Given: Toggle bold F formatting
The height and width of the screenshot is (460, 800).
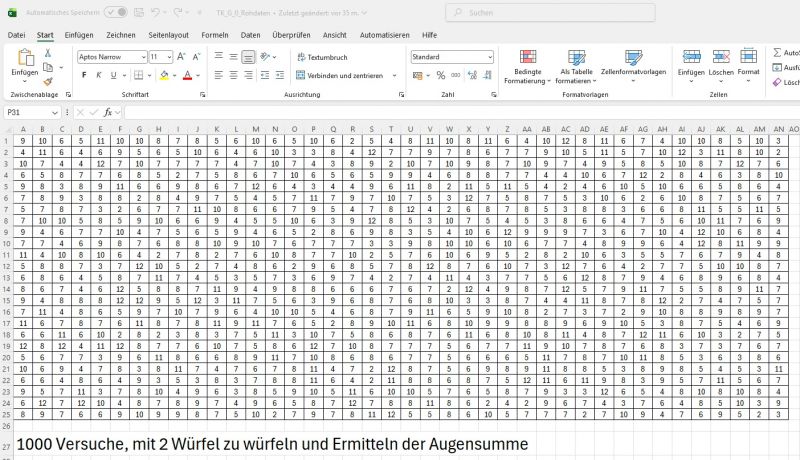Looking at the screenshot, I should point(84,75).
